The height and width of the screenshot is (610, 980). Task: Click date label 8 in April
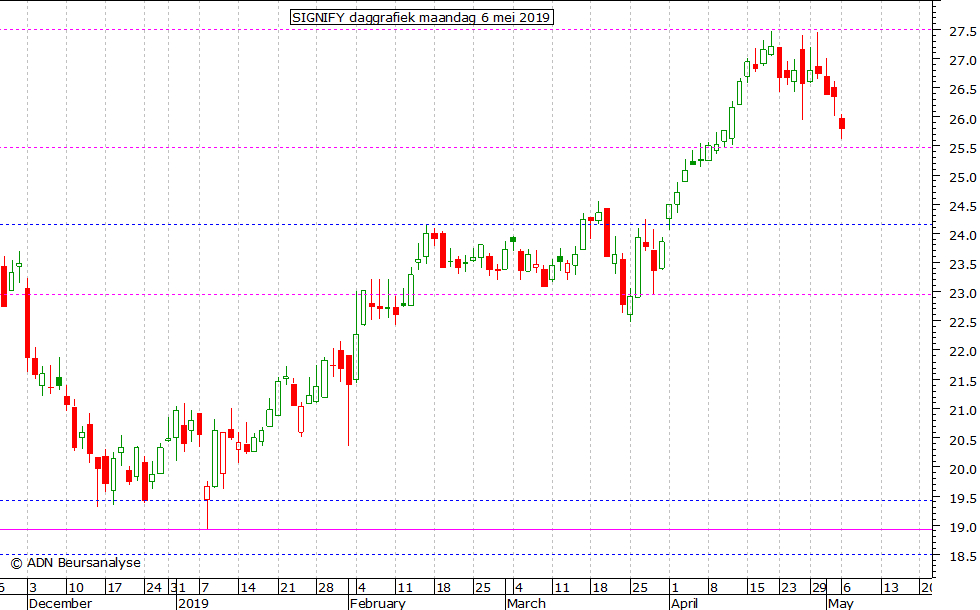point(714,588)
